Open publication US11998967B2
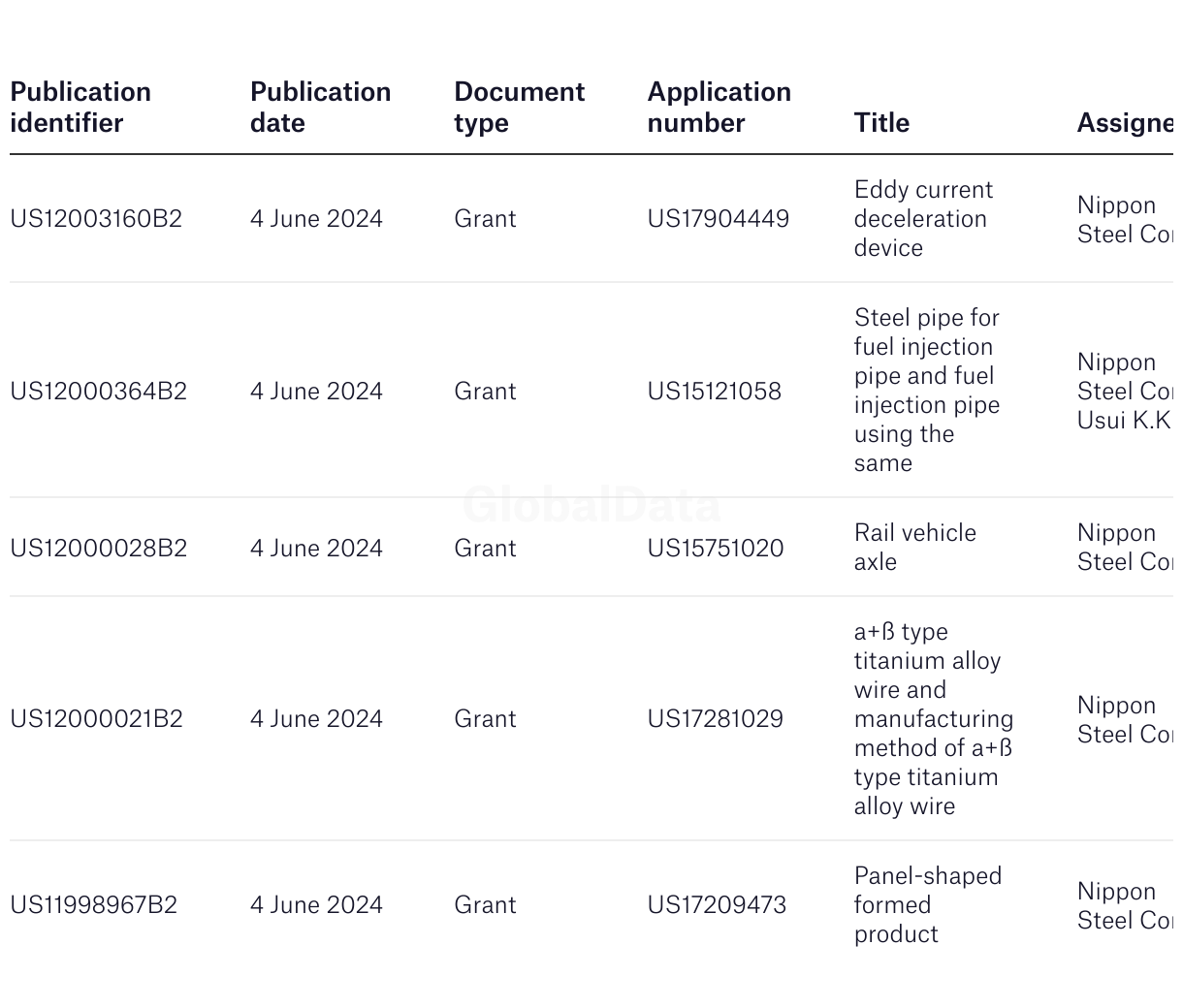Viewport: 1183px width, 1008px height. coord(94,905)
